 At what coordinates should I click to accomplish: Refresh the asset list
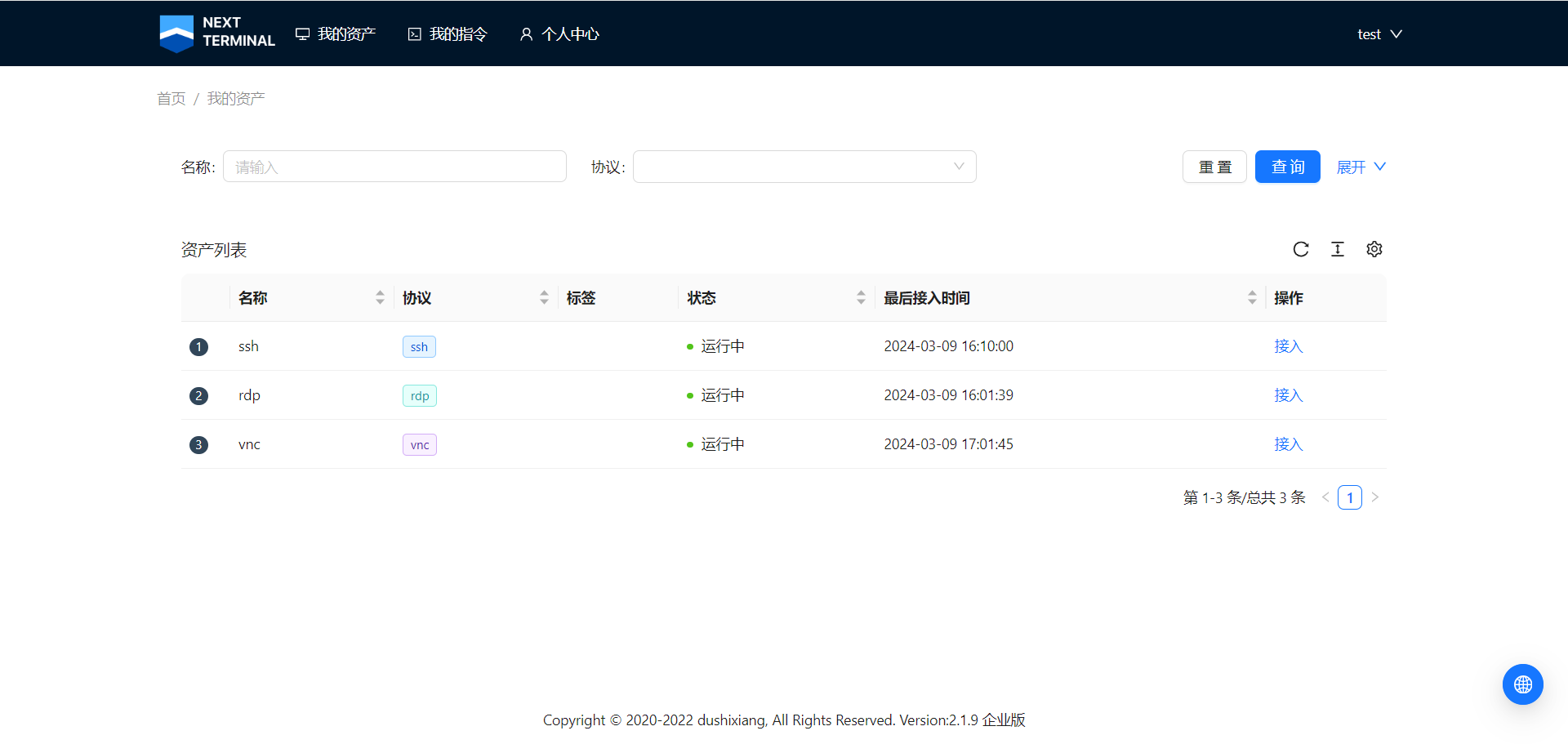click(x=1301, y=249)
